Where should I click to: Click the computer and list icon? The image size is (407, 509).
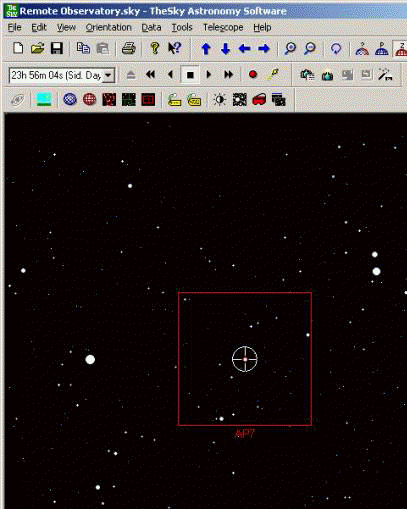(x=307, y=75)
